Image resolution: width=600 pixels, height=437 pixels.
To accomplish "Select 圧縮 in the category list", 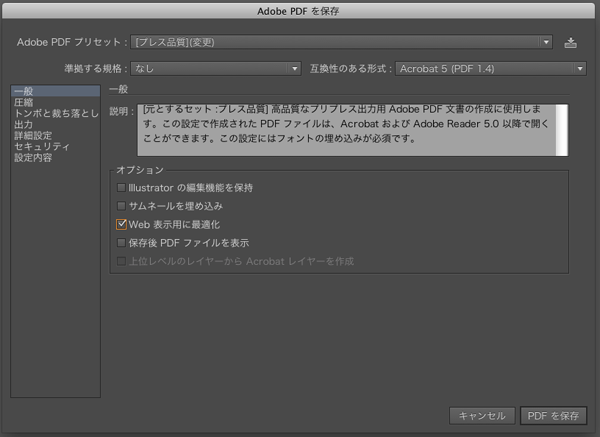I will click(x=55, y=102).
